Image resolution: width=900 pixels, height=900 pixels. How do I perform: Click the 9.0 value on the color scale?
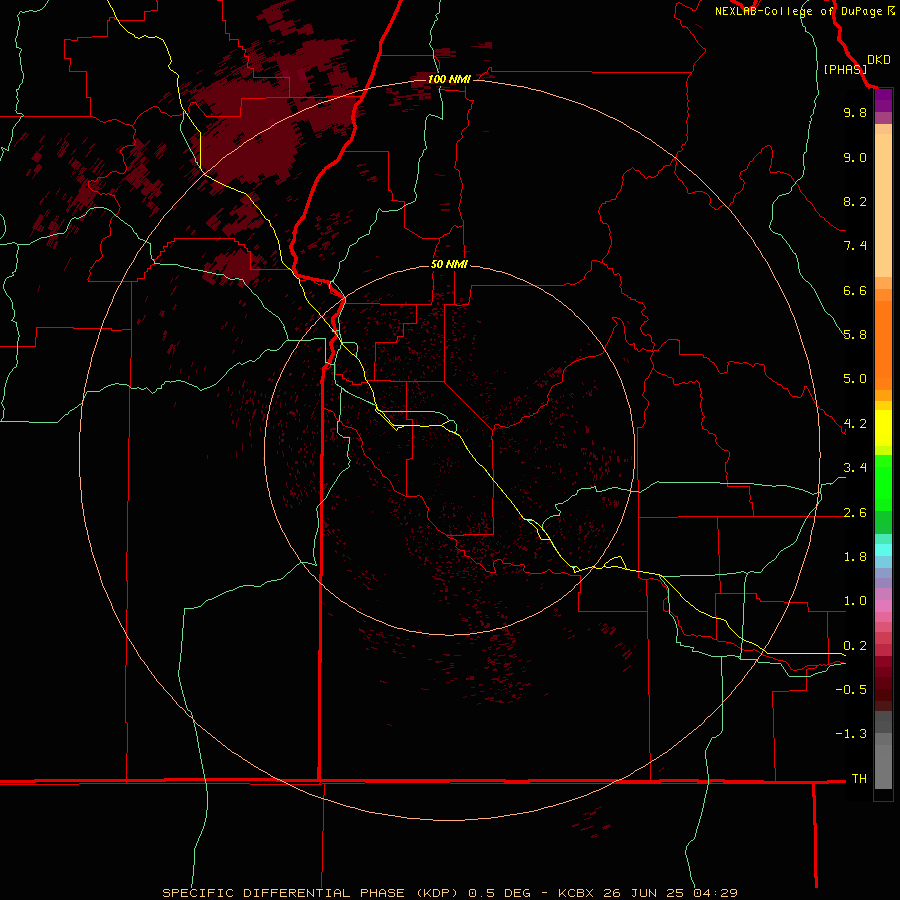coord(855,157)
